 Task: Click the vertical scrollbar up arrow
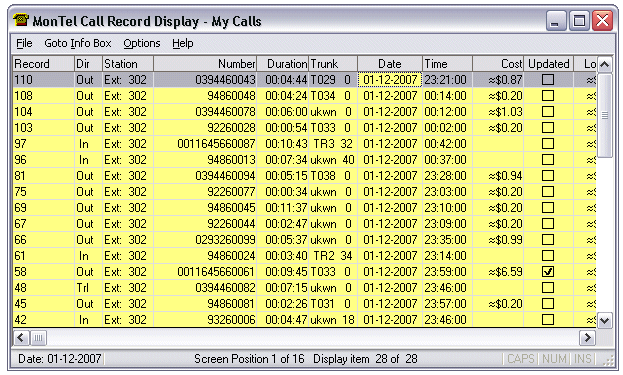coord(605,64)
